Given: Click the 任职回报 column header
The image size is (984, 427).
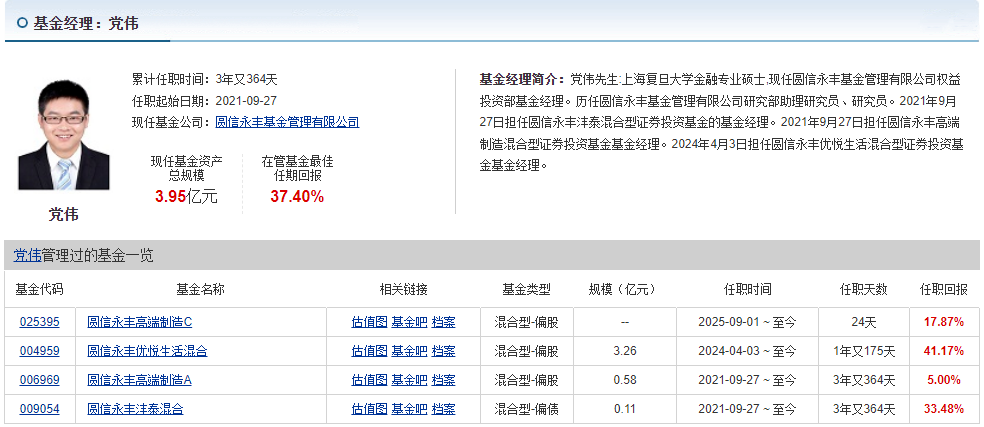Looking at the screenshot, I should [x=944, y=289].
